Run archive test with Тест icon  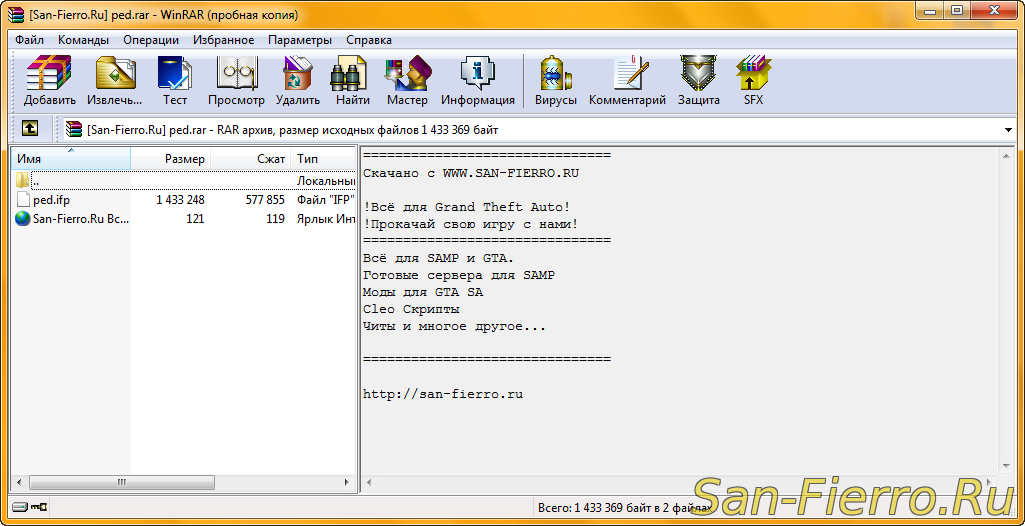(175, 80)
